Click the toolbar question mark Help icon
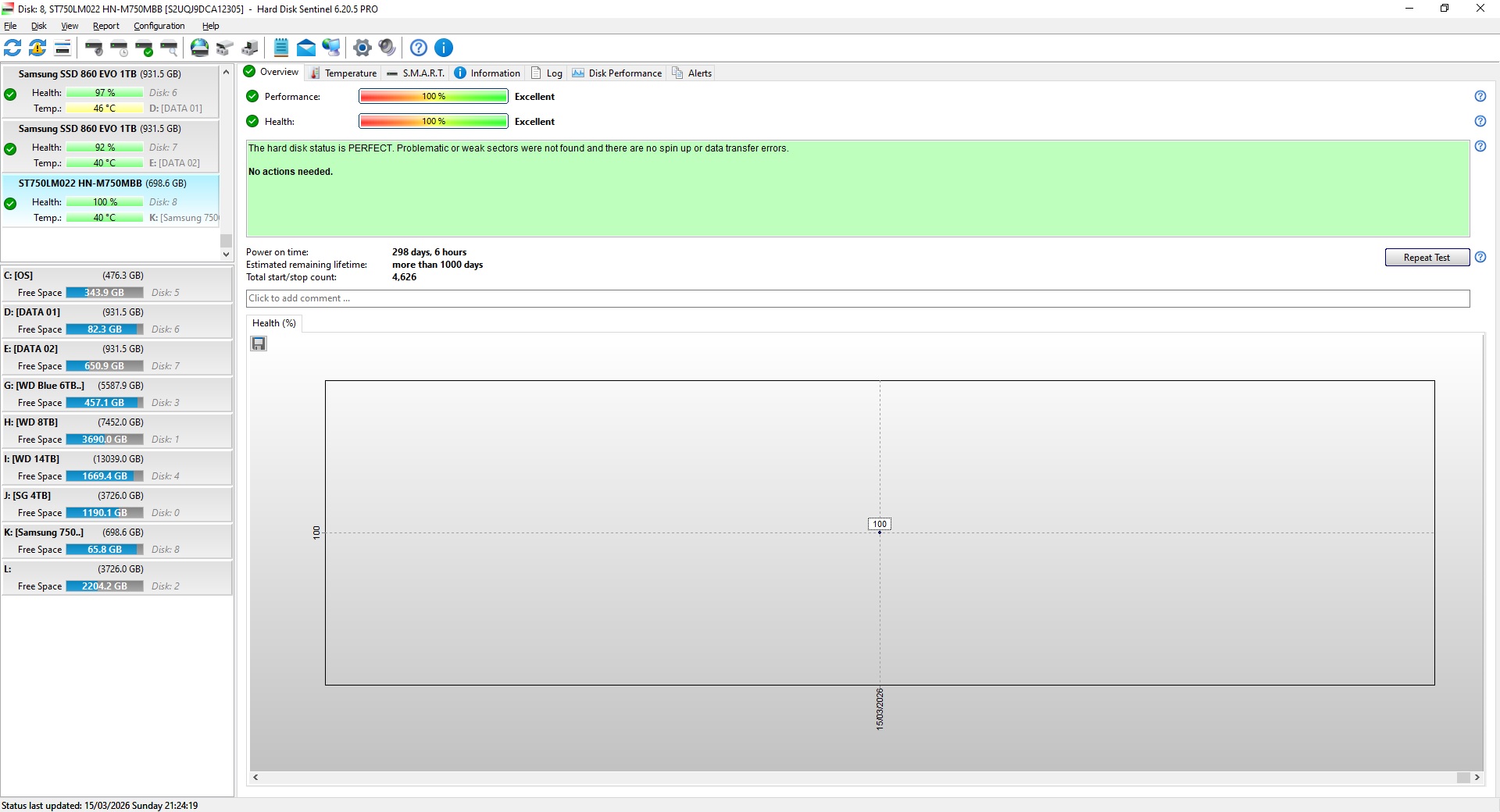This screenshot has width=1500, height=812. pyautogui.click(x=419, y=48)
